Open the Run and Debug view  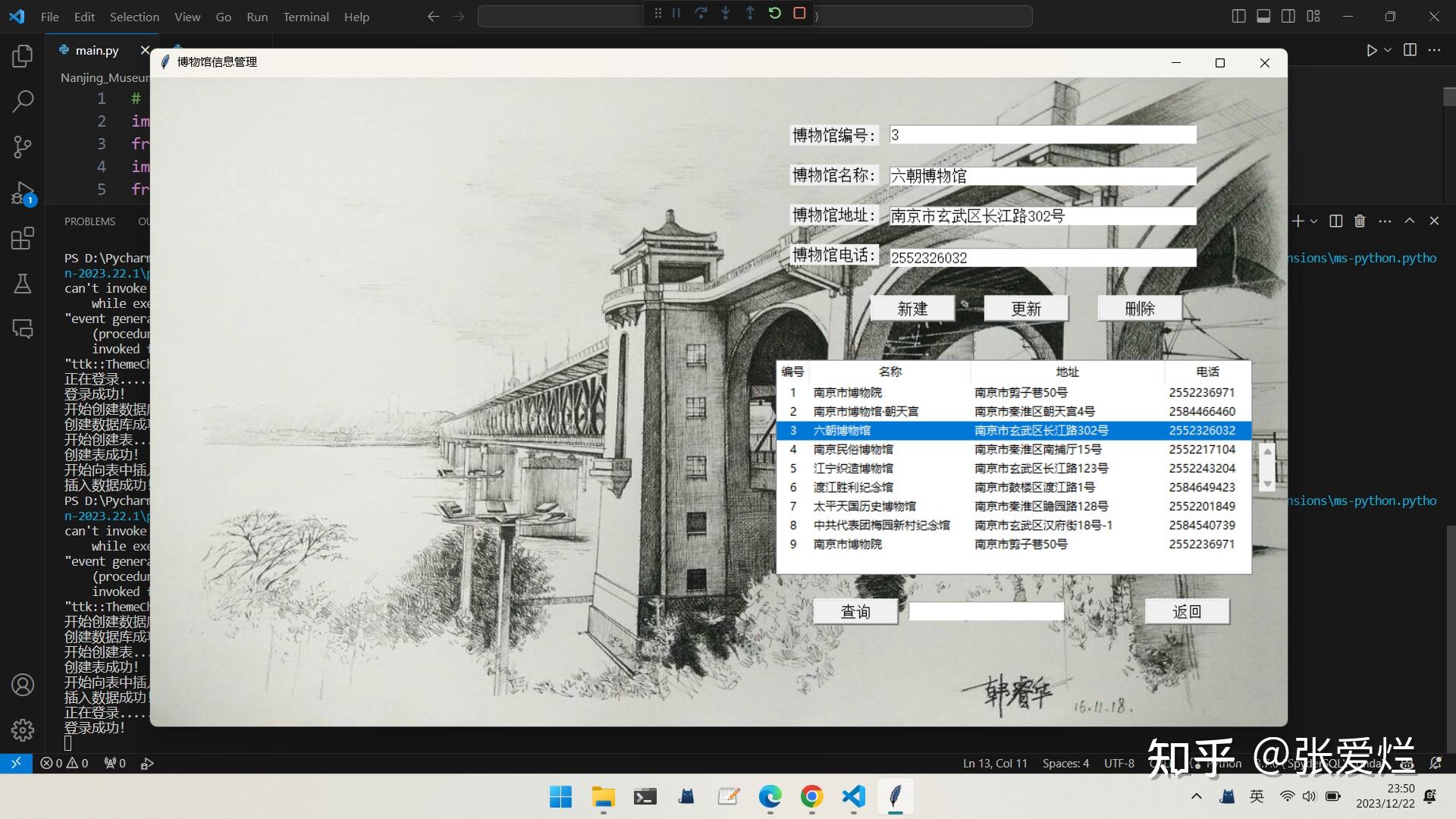pos(23,193)
